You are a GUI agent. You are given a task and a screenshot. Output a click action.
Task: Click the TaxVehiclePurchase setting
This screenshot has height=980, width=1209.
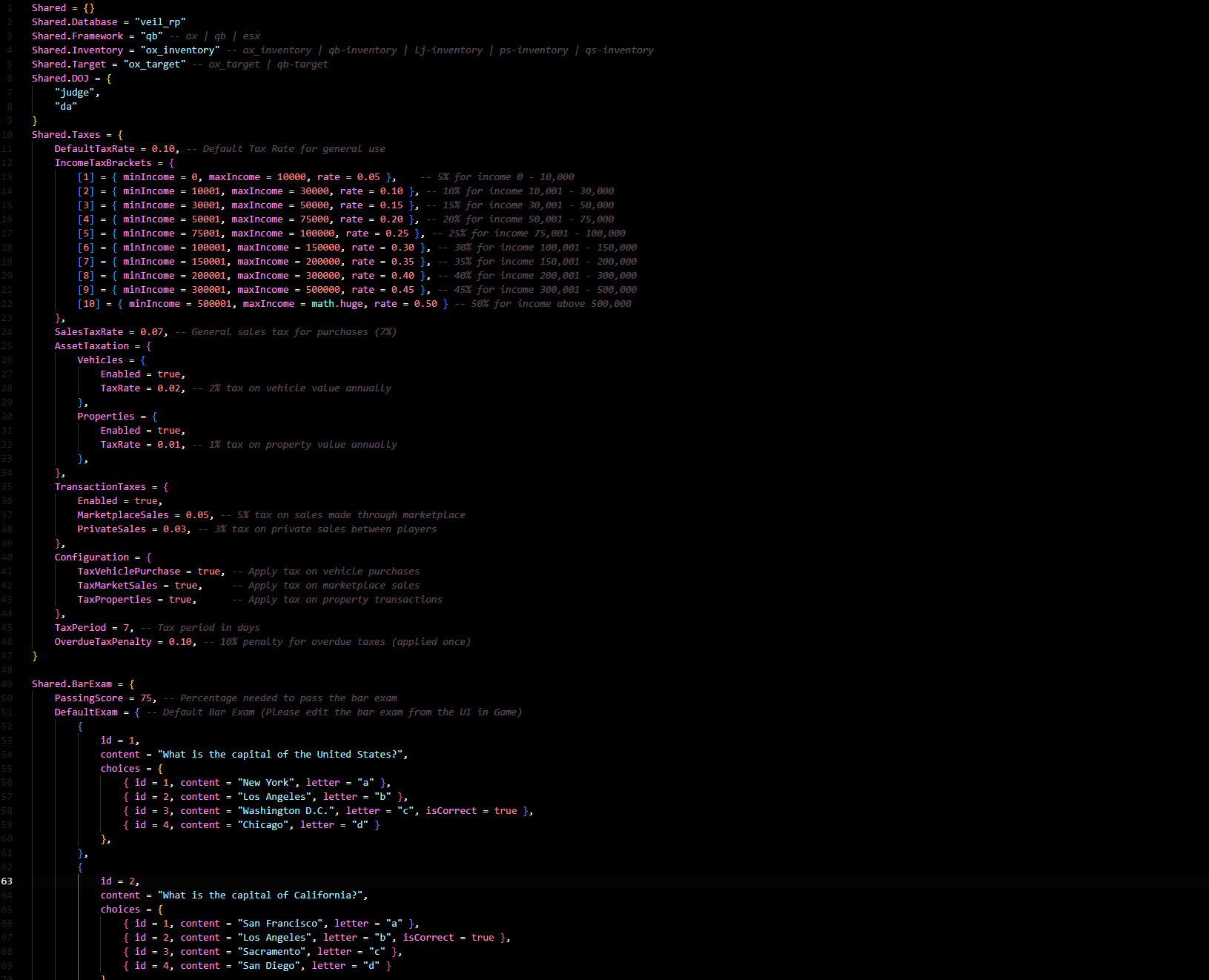tap(129, 571)
